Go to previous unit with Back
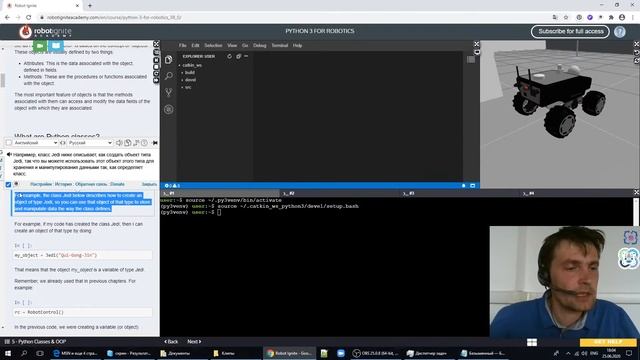640x360 pixels. tap(171, 342)
